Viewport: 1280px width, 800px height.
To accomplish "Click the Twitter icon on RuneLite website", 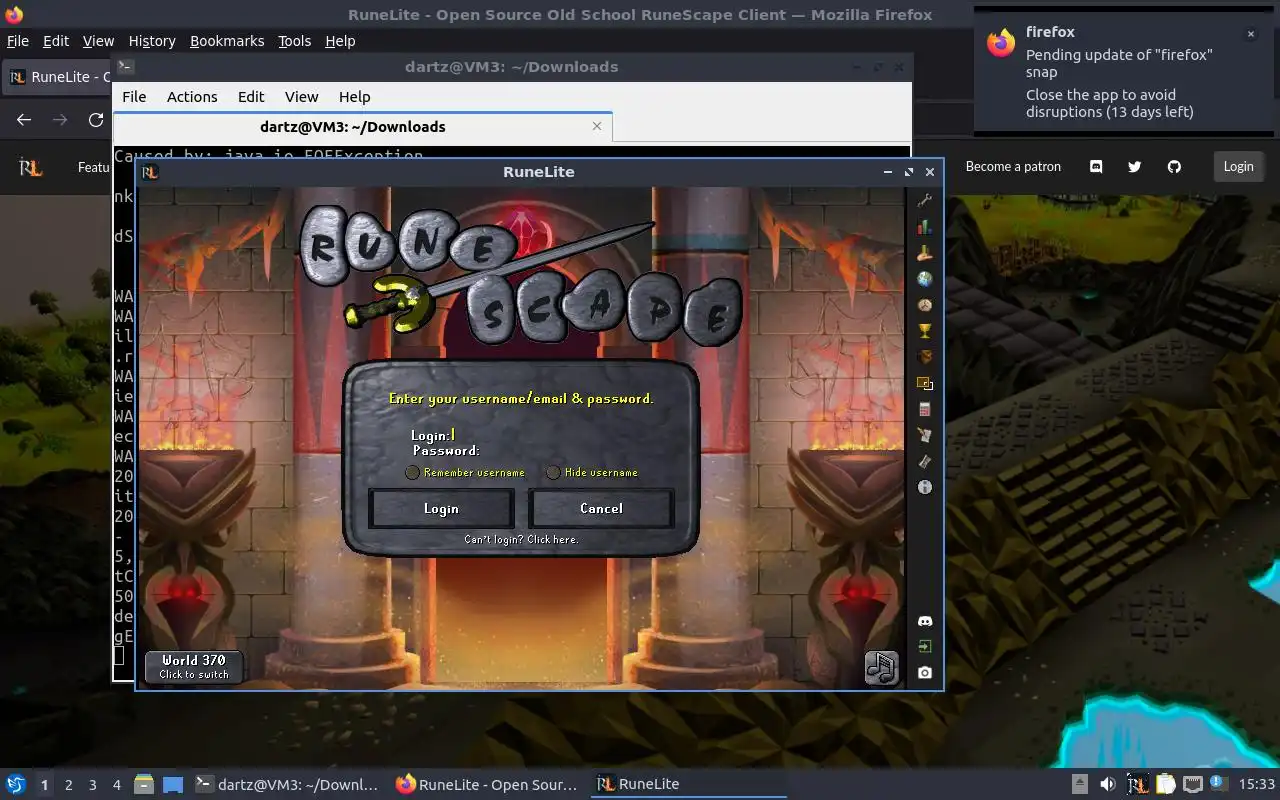I will pyautogui.click(x=1135, y=167).
